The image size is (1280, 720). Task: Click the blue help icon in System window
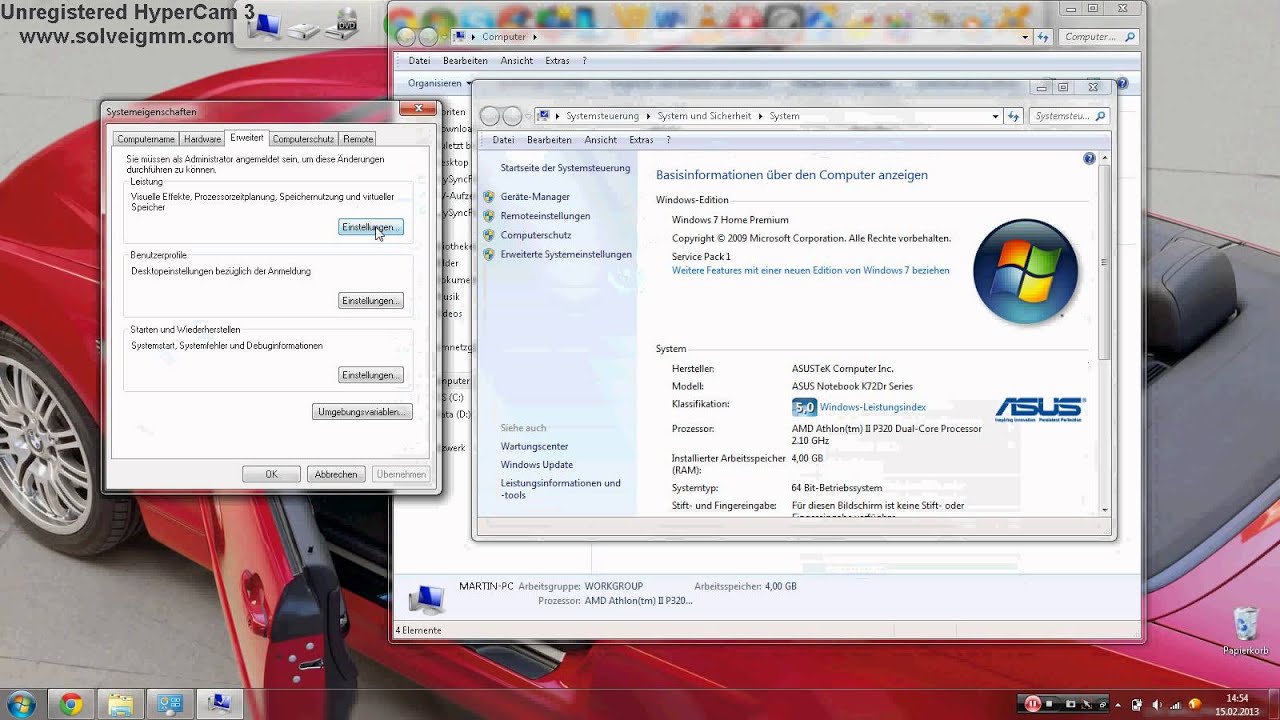1089,158
